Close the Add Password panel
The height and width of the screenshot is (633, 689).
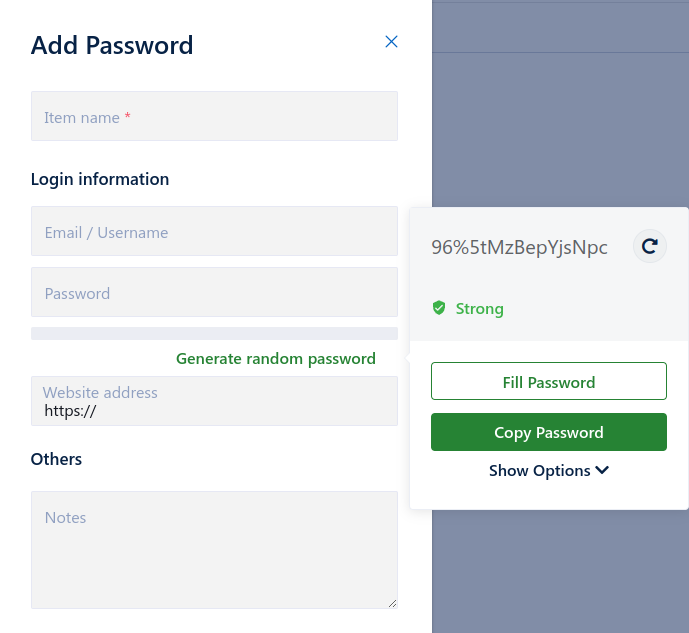click(x=391, y=42)
